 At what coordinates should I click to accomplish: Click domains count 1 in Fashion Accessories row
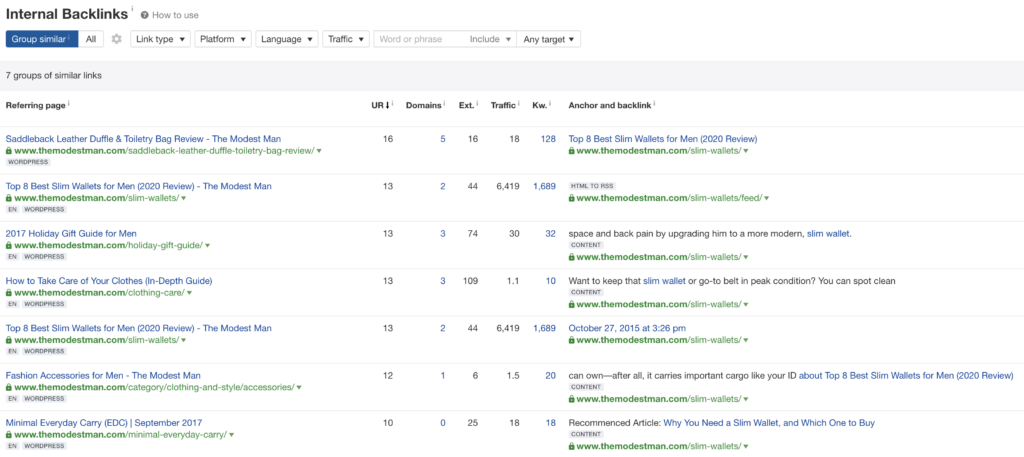[443, 375]
